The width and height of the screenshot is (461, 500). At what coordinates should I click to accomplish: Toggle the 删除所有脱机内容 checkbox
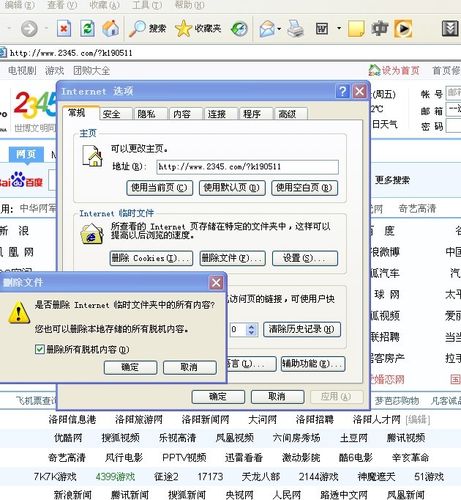click(40, 349)
